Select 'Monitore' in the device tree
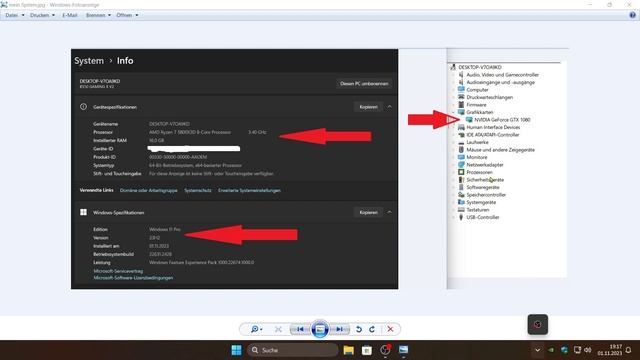 coord(477,157)
